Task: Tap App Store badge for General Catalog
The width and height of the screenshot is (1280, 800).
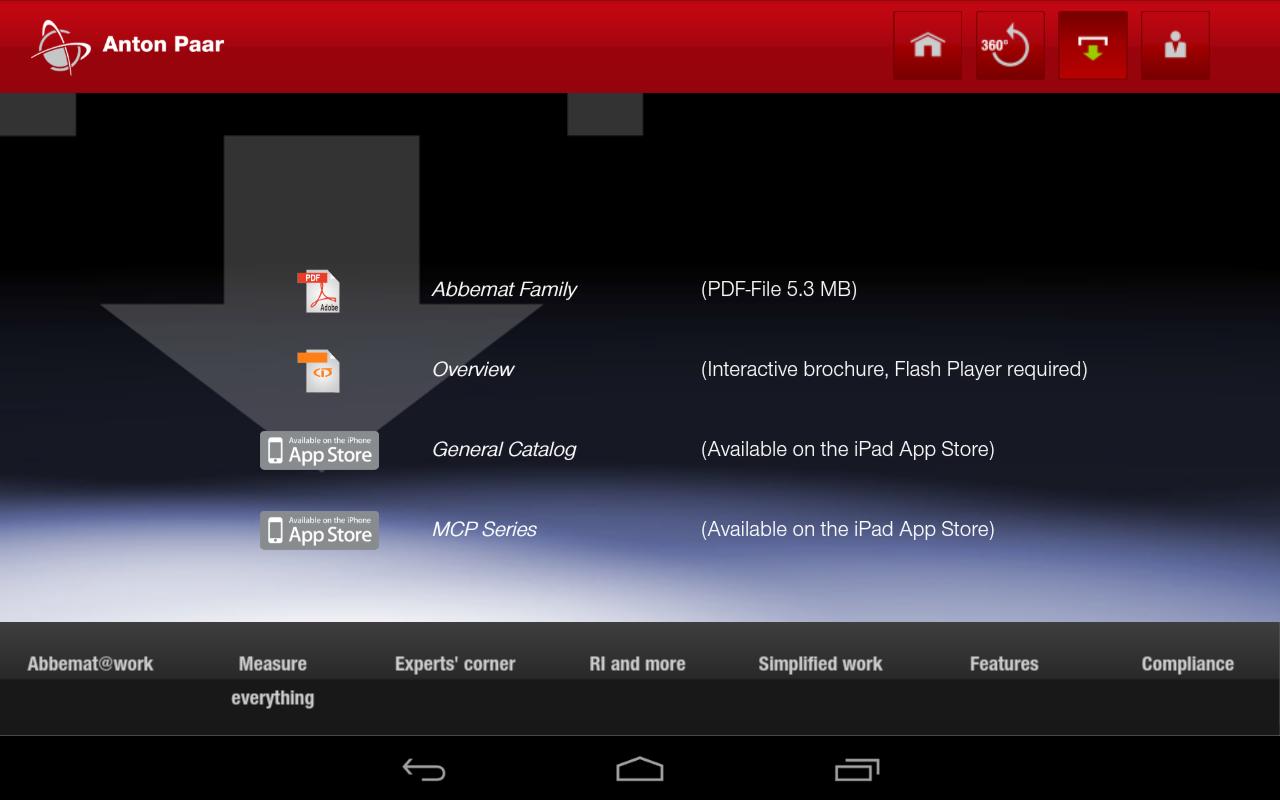Action: click(x=319, y=450)
